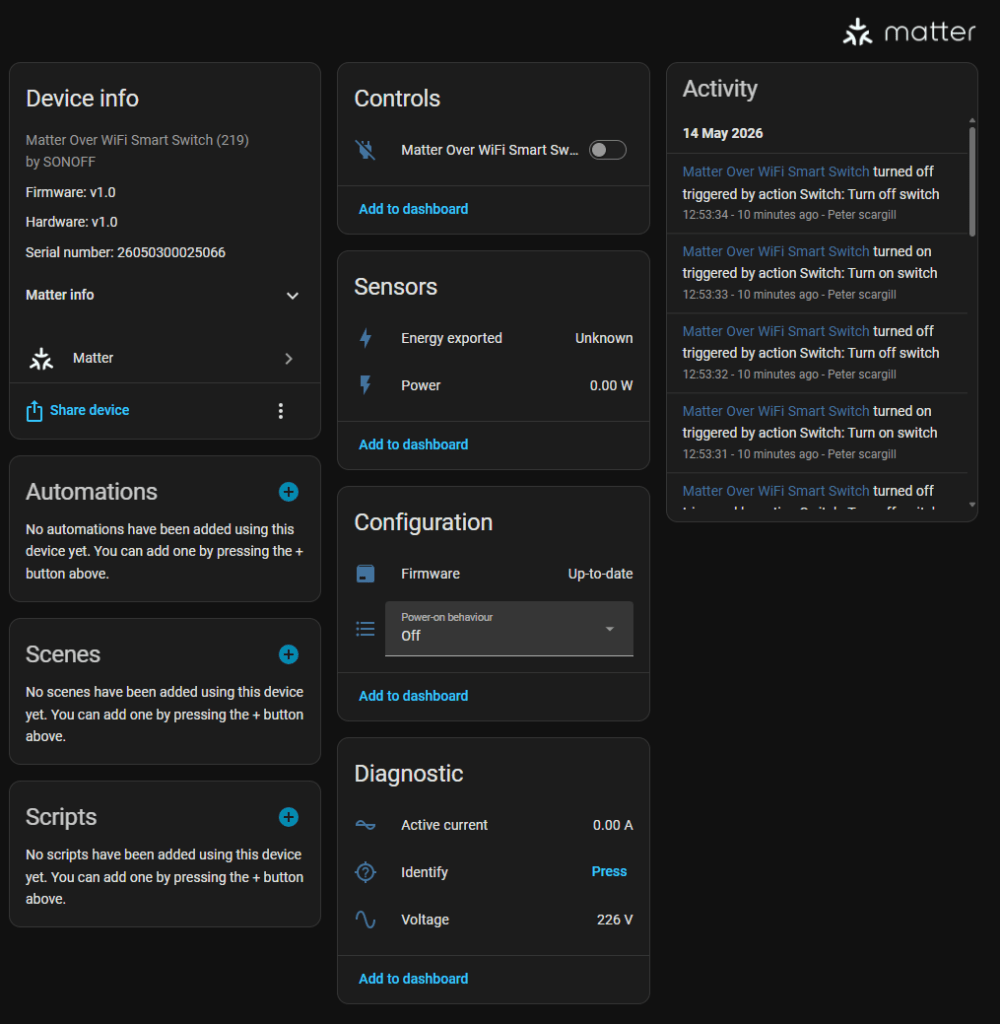The image size is (1000, 1024).
Task: Click the Voltage sine wave icon
Action: tap(366, 920)
